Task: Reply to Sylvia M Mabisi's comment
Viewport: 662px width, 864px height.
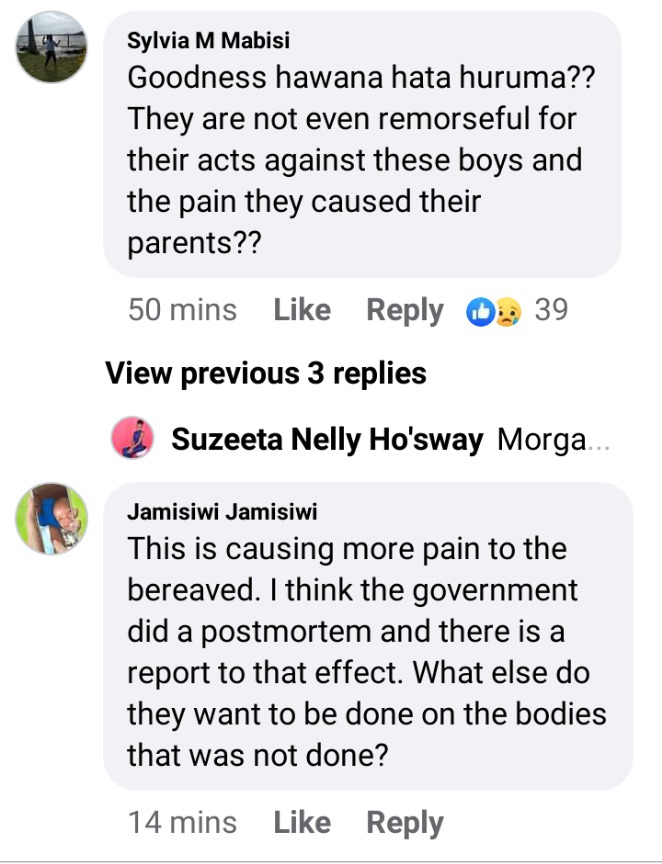Action: click(405, 311)
